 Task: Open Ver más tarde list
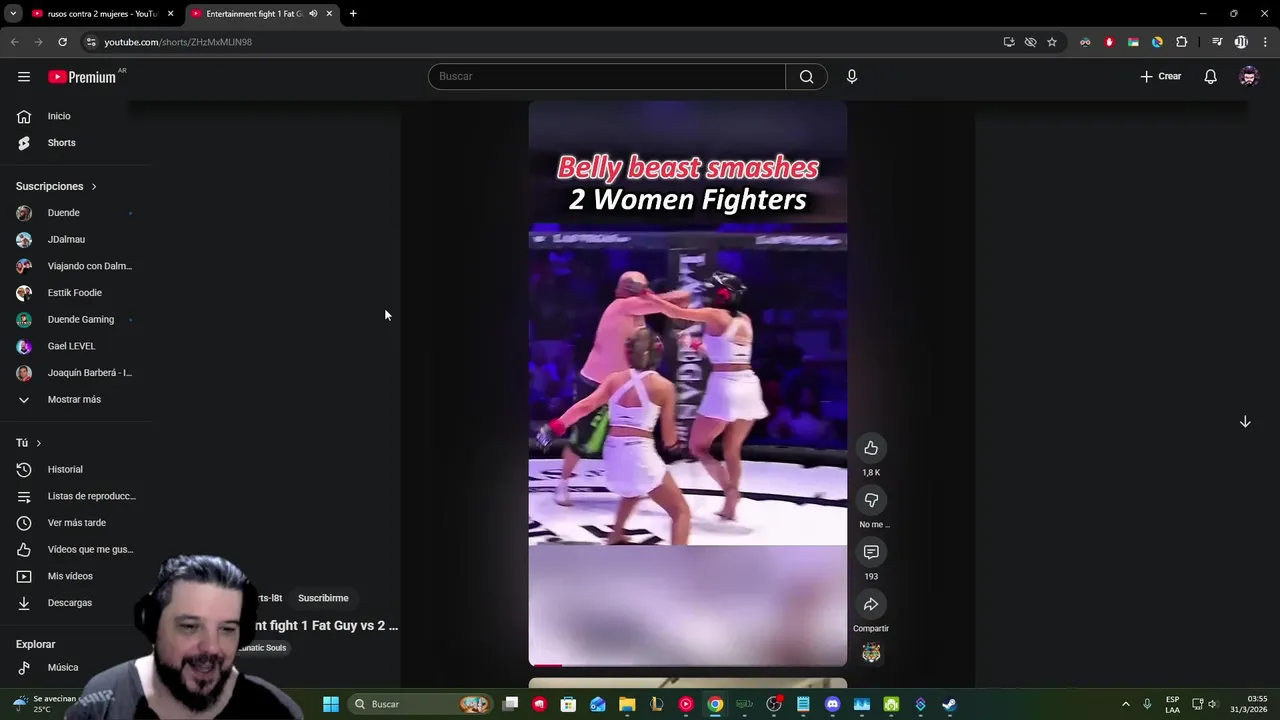point(76,523)
